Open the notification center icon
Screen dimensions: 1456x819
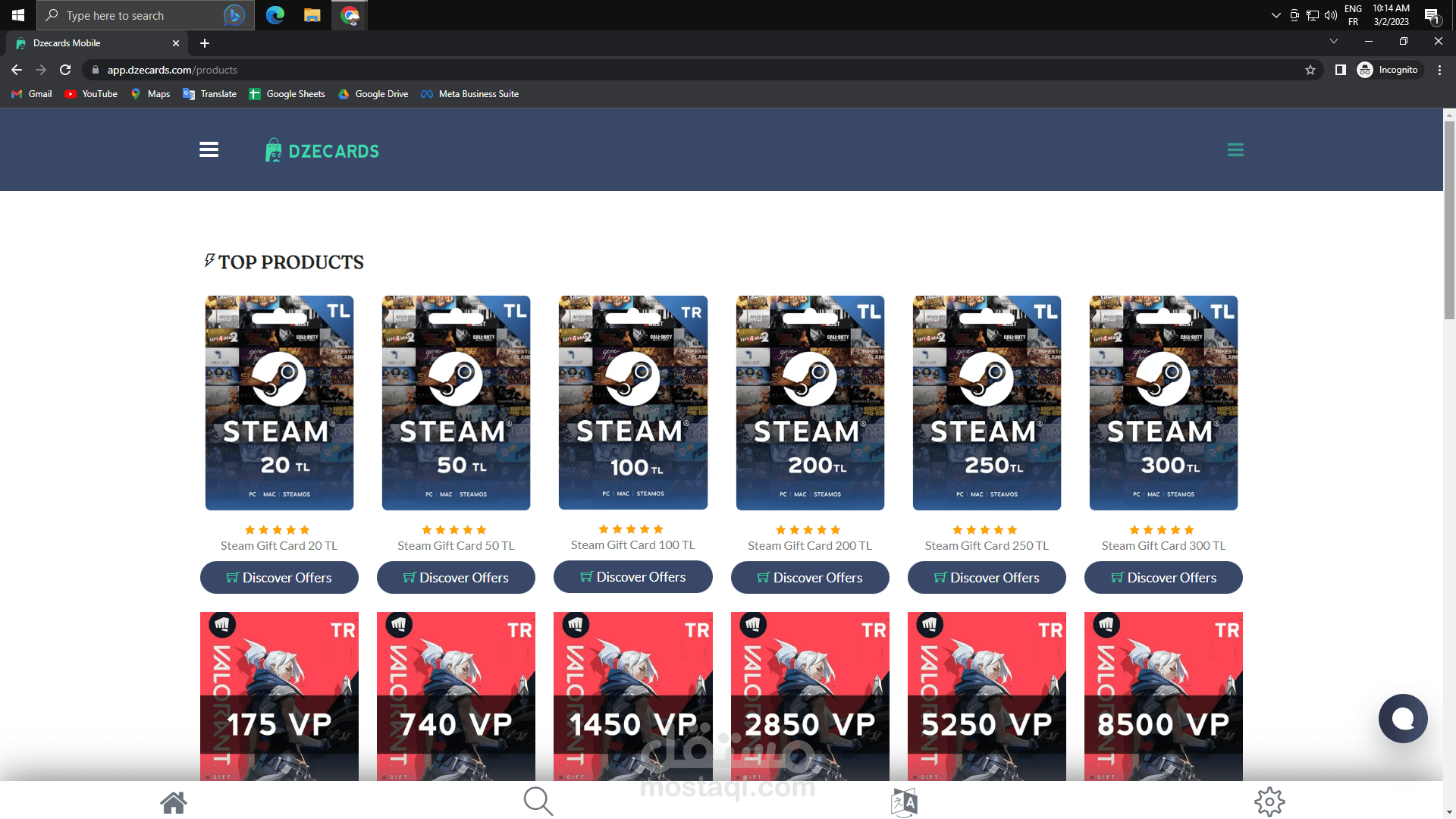point(1432,15)
